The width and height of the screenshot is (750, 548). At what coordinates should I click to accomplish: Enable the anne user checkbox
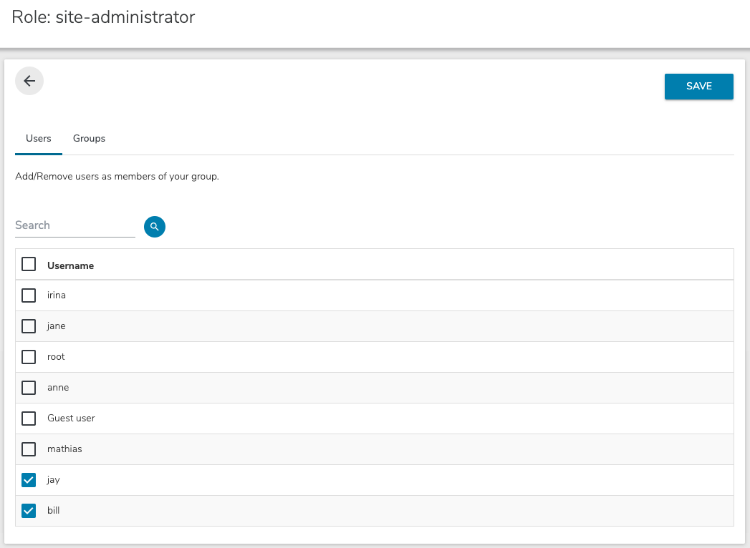[x=29, y=387]
